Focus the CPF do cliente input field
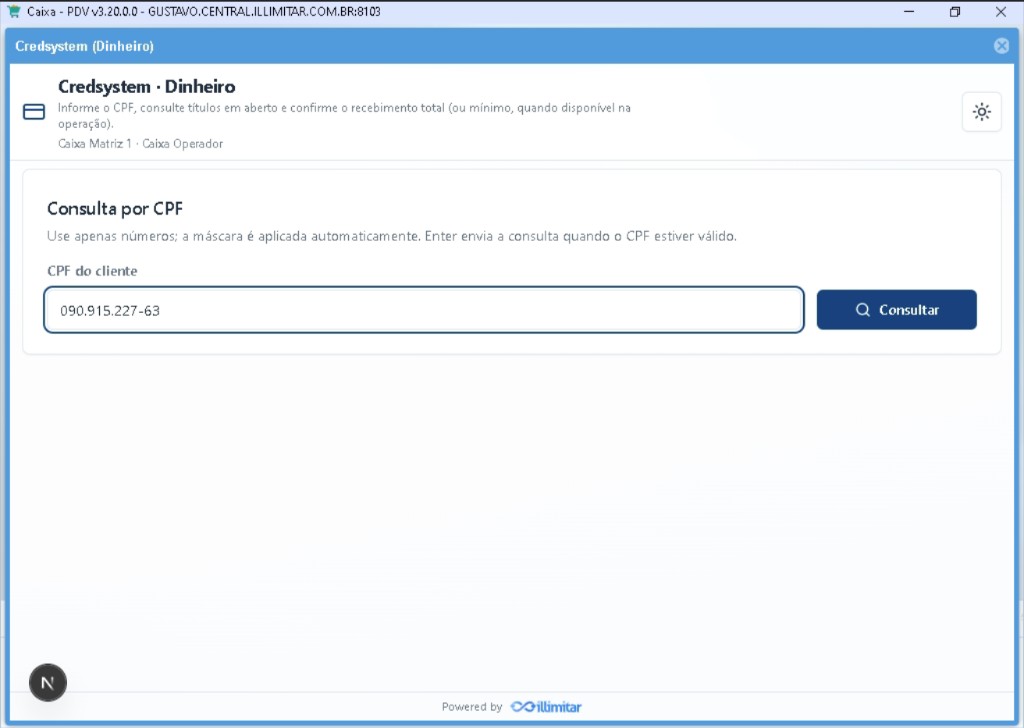The height and width of the screenshot is (728, 1024). (x=424, y=310)
